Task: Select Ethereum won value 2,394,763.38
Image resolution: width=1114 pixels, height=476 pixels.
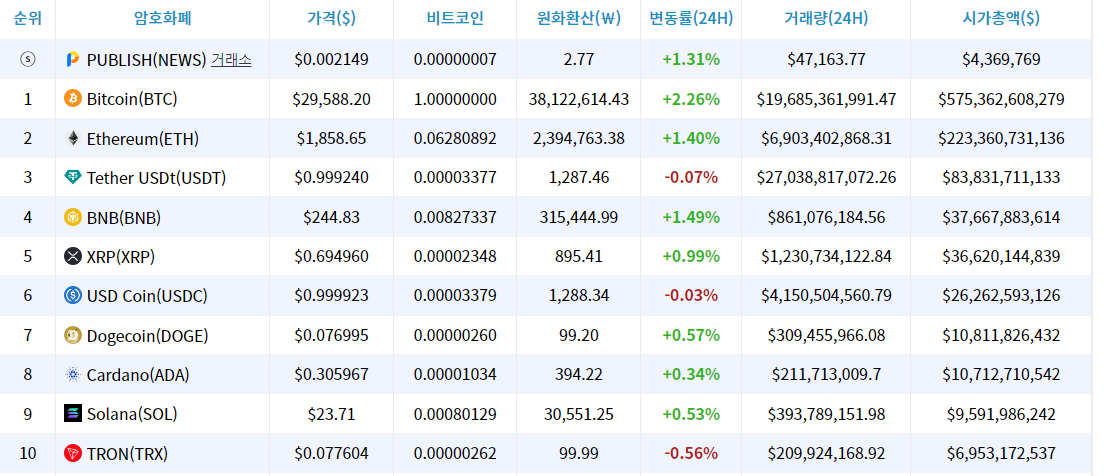Action: 579,139
